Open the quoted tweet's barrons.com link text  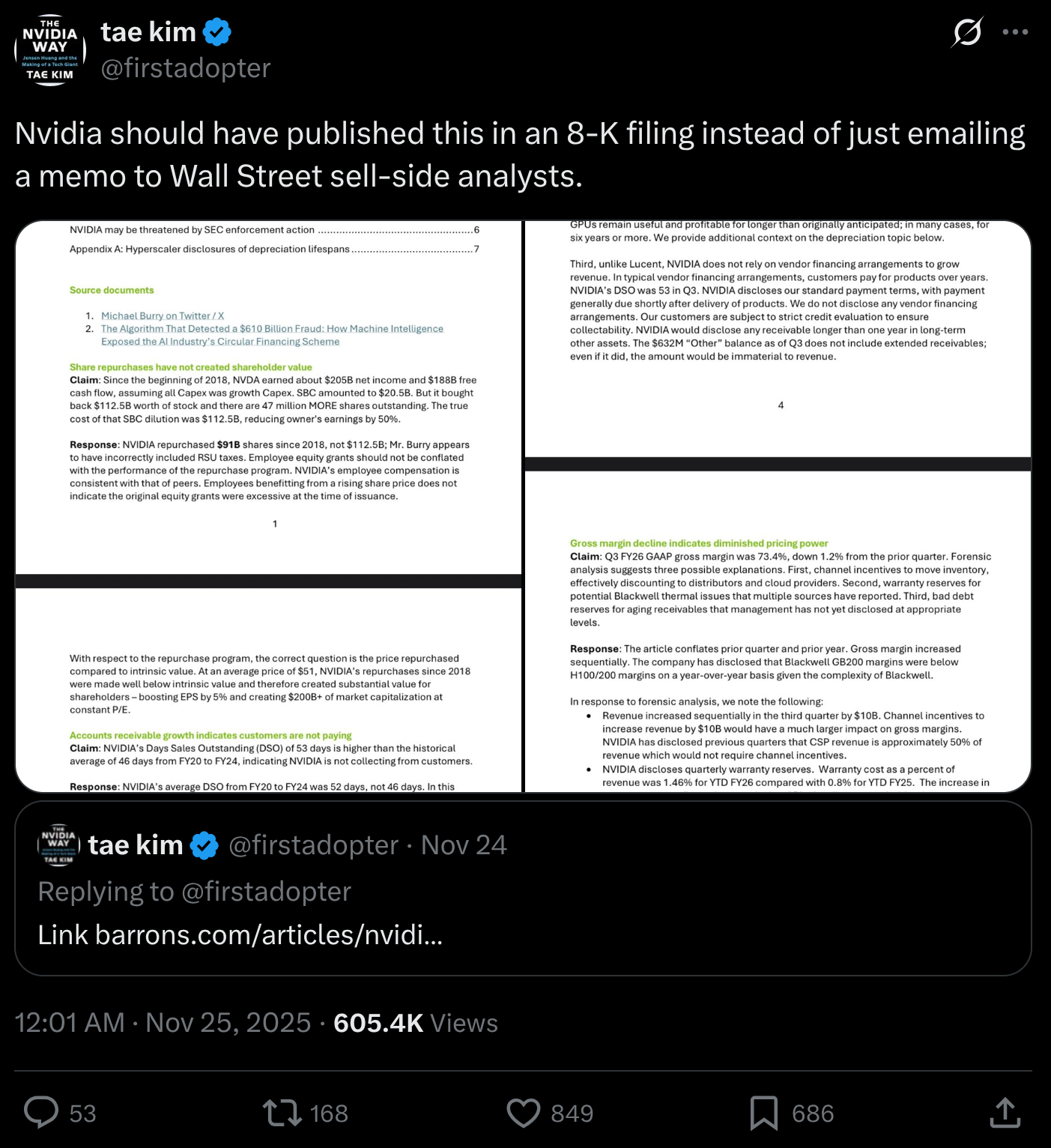pos(240,935)
